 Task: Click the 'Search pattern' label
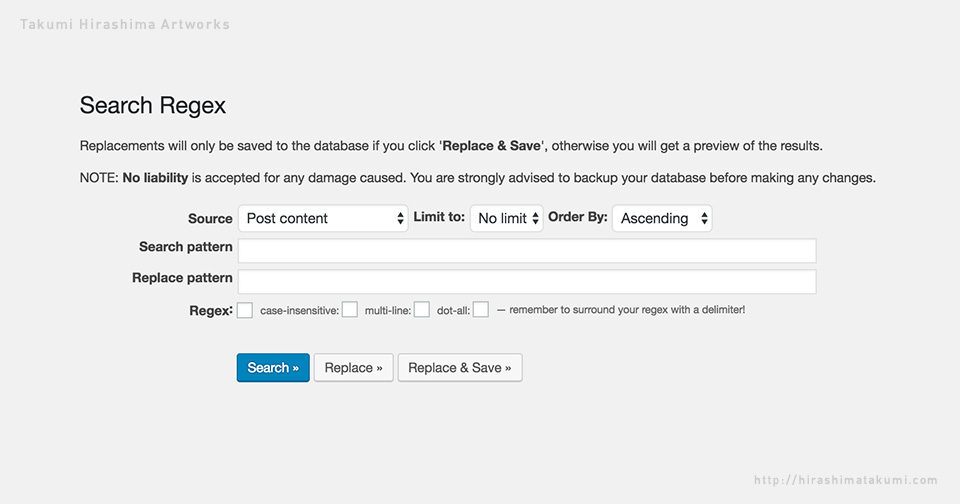click(186, 247)
